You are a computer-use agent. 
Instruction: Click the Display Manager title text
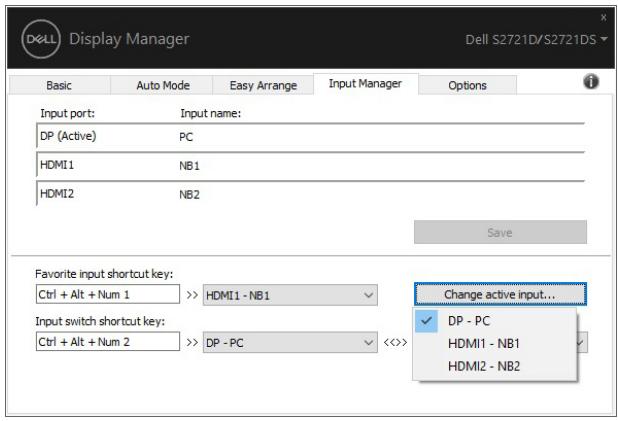pyautogui.click(x=129, y=39)
